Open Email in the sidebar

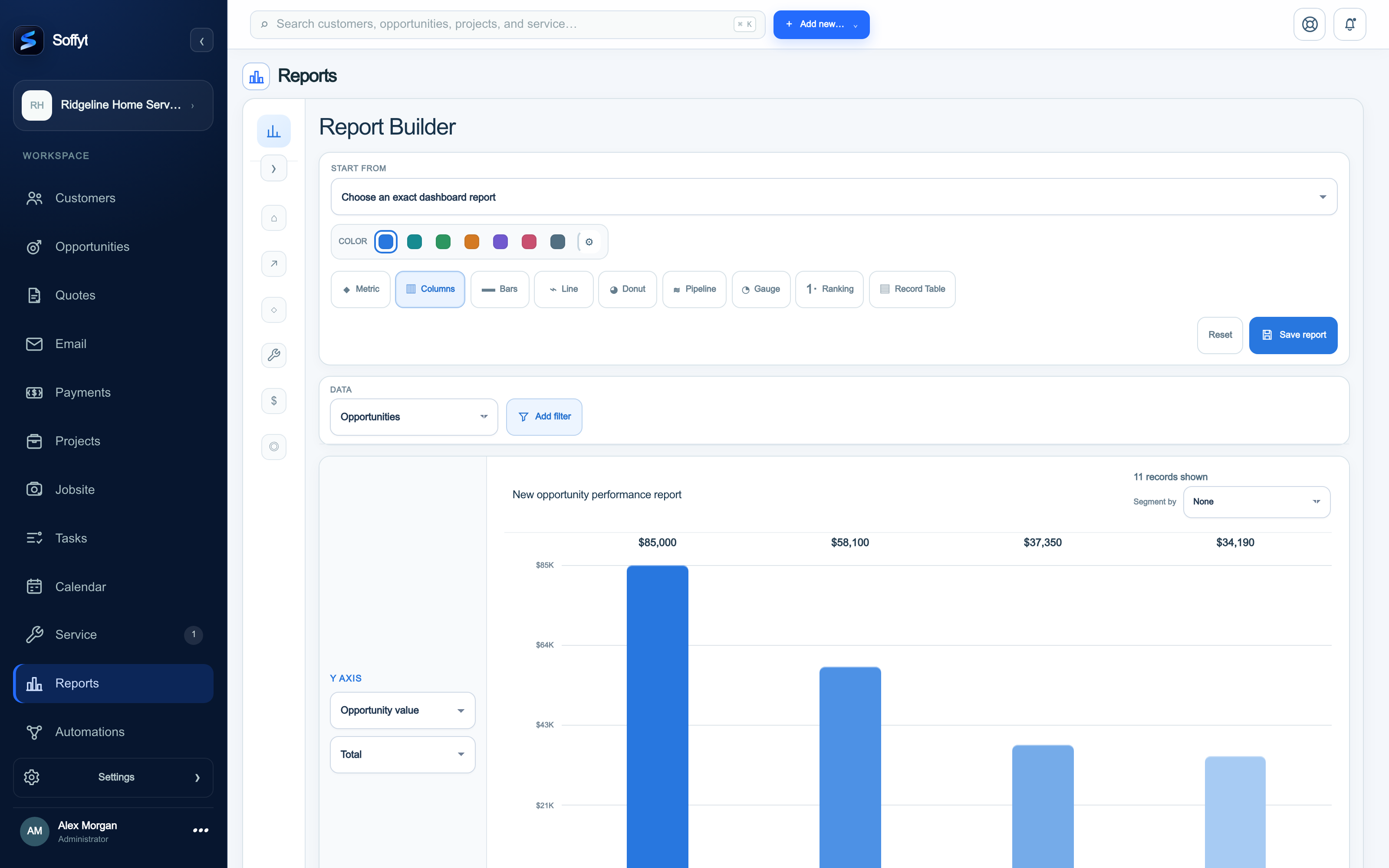pyautogui.click(x=113, y=344)
